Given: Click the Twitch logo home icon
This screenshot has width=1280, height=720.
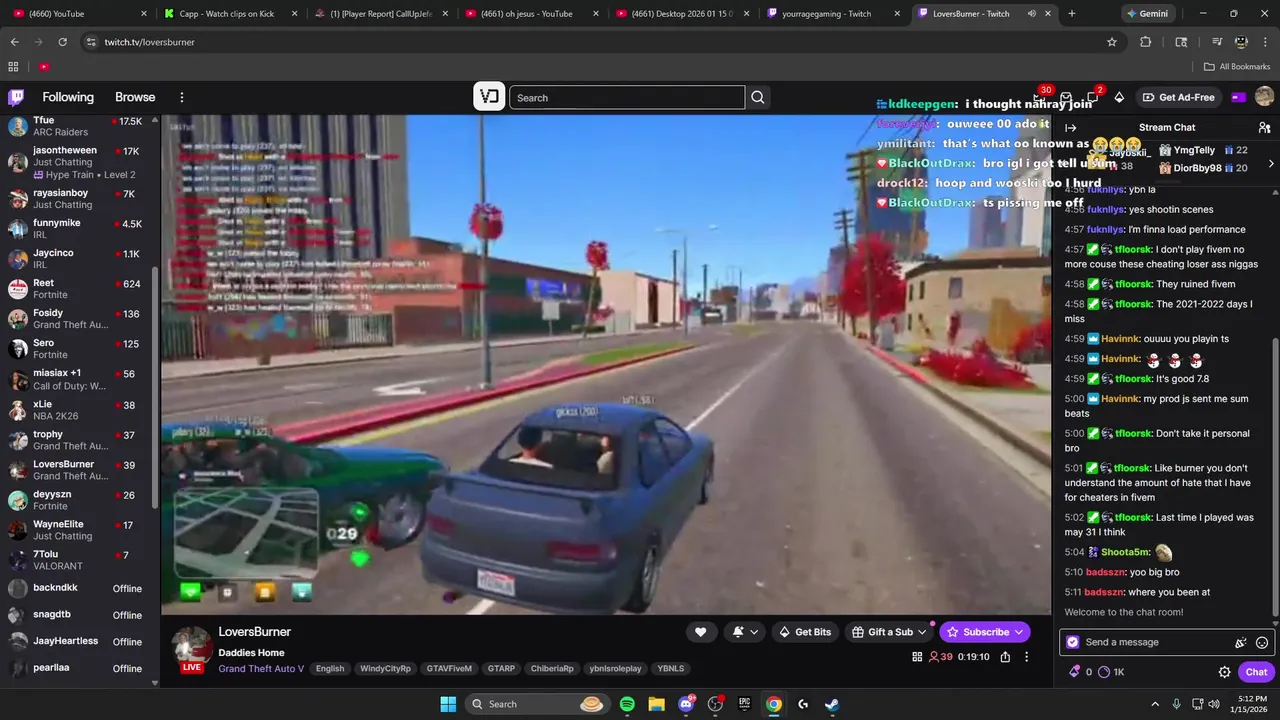Looking at the screenshot, I should [16, 97].
